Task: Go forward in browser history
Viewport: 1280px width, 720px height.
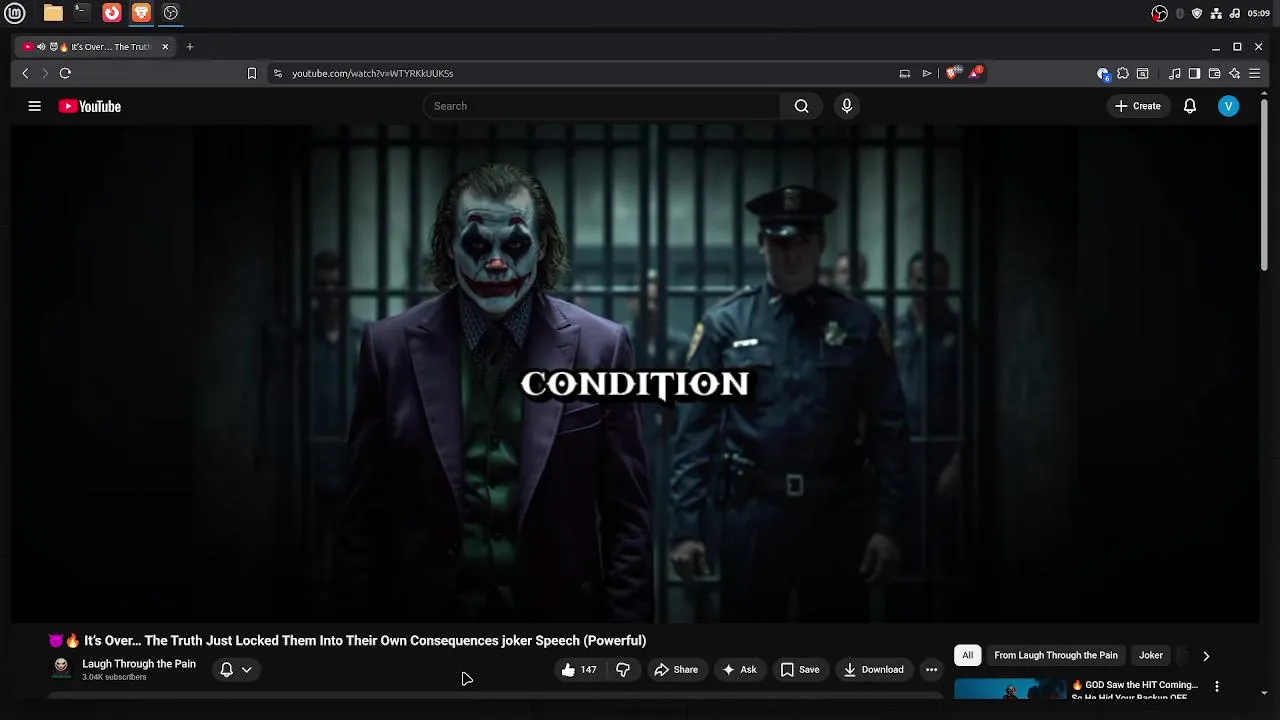Action: click(45, 73)
